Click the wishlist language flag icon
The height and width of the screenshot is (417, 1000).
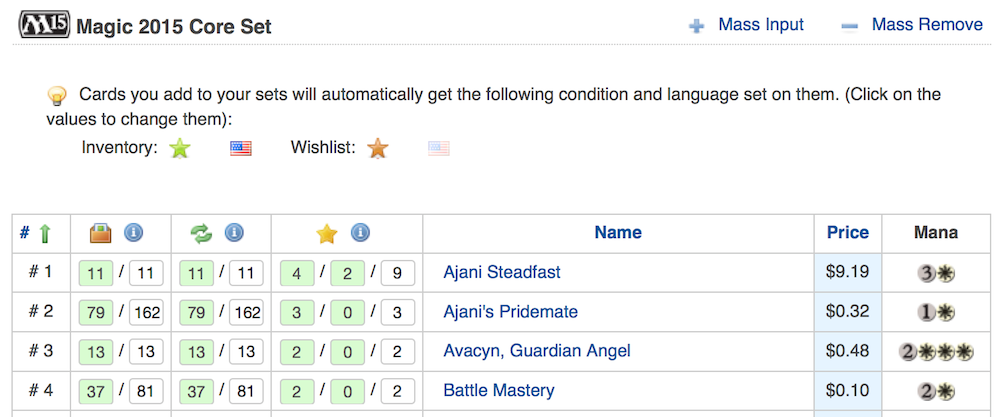coord(439,149)
